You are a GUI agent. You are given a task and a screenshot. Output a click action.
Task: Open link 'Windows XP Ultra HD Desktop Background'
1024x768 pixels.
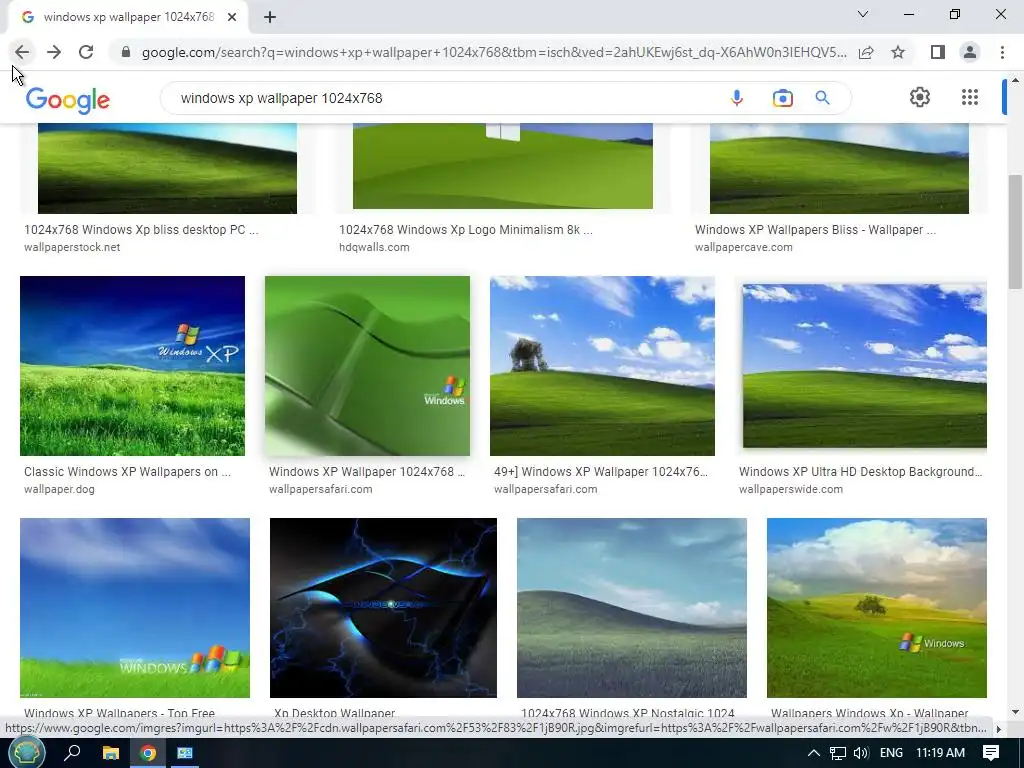[x=861, y=472]
